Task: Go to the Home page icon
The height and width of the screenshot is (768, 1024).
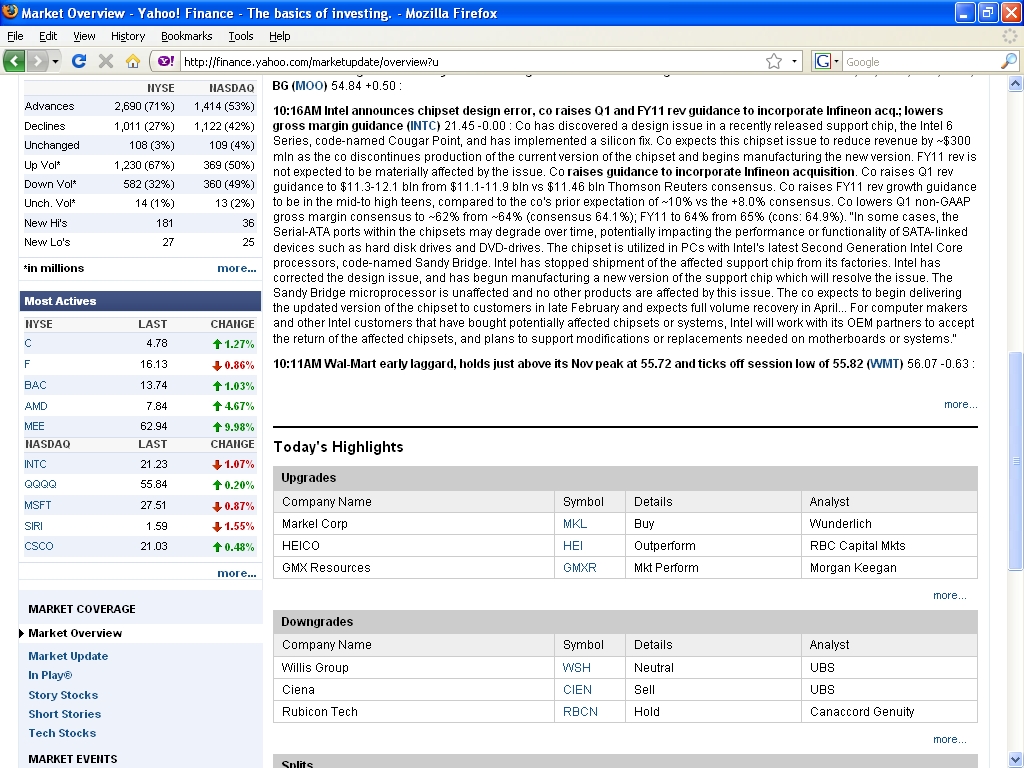Action: (x=133, y=61)
